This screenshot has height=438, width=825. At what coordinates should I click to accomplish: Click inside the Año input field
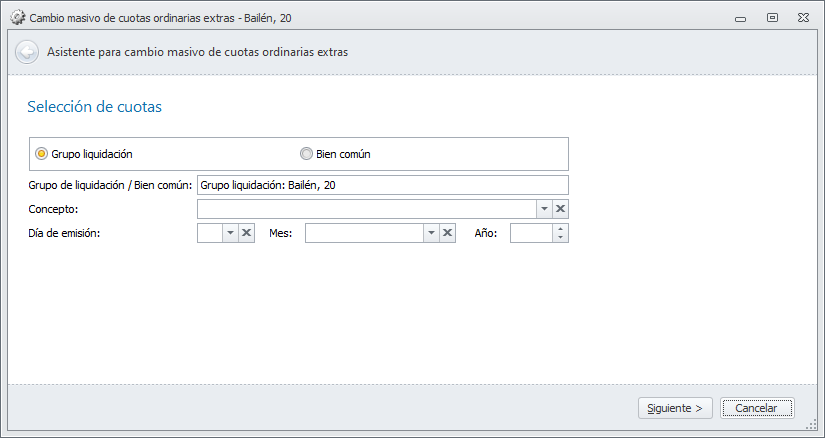click(531, 233)
